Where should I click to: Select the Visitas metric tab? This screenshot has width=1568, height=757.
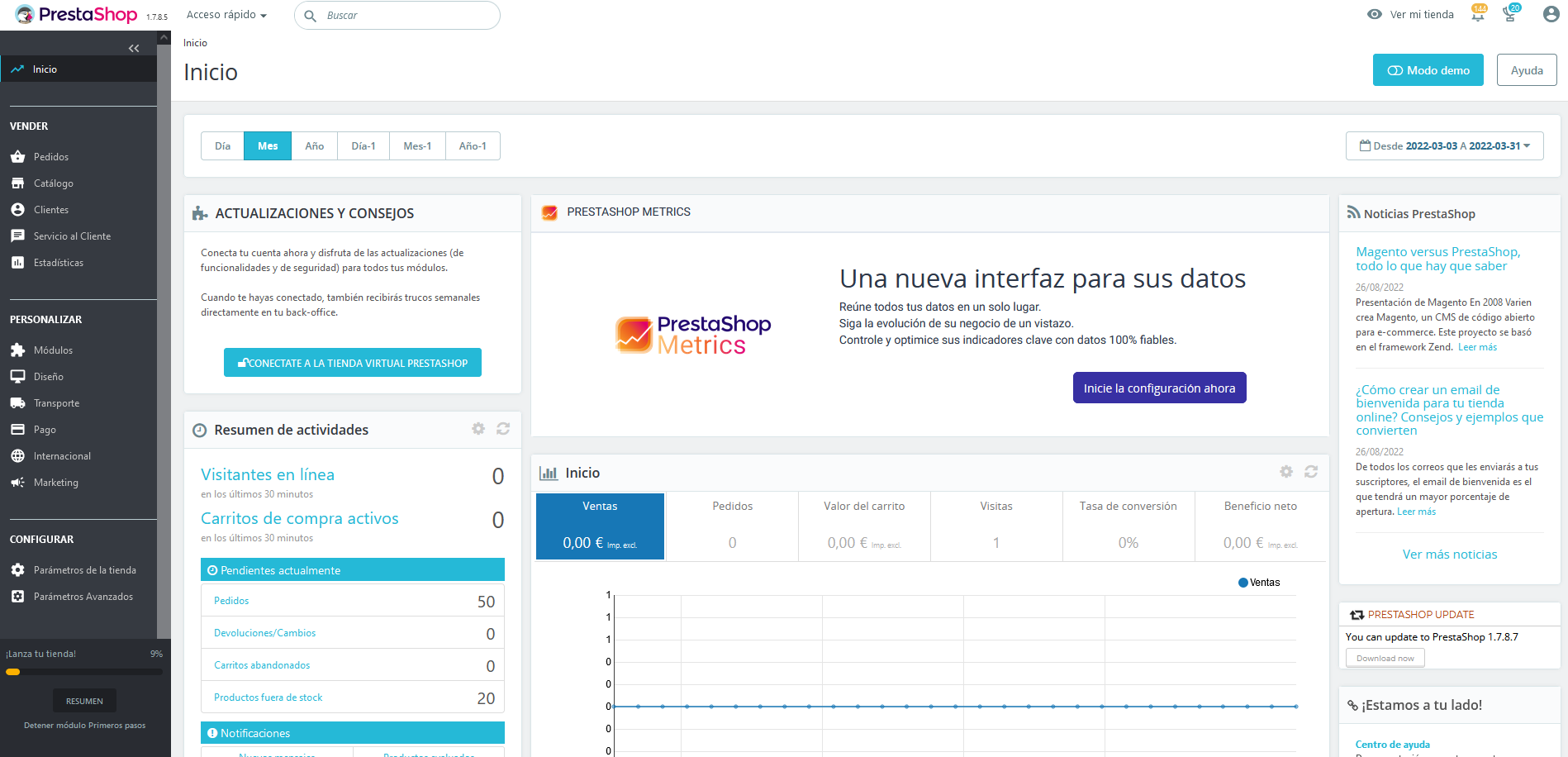pyautogui.click(x=996, y=526)
